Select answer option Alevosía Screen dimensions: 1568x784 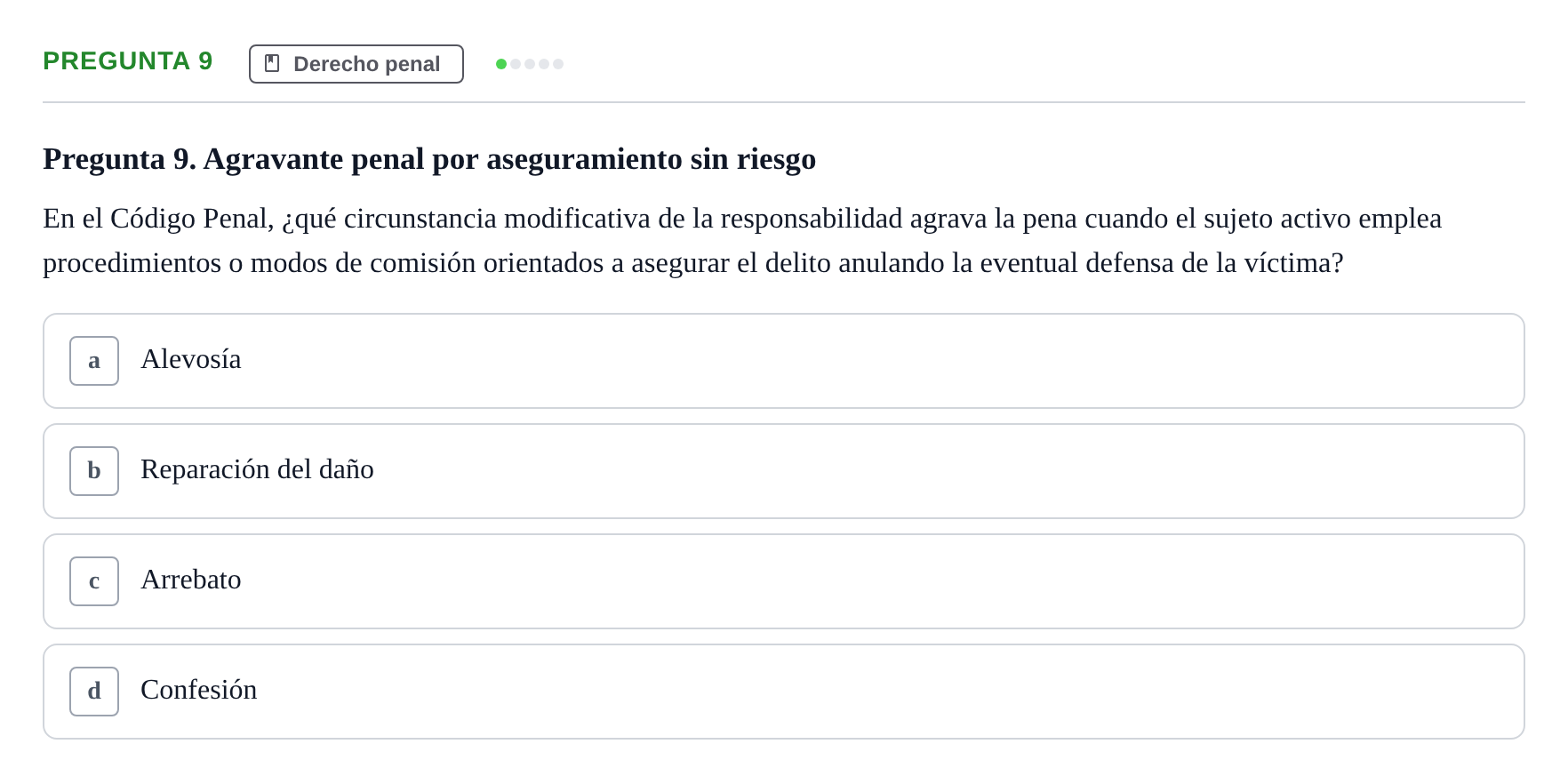(783, 361)
